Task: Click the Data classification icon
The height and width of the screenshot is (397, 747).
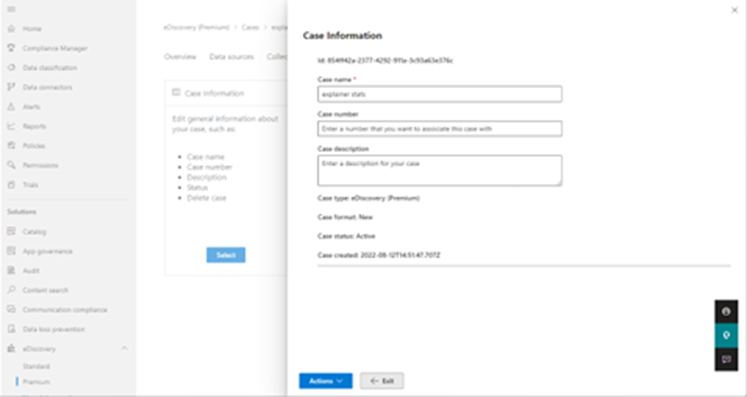Action: coord(11,68)
